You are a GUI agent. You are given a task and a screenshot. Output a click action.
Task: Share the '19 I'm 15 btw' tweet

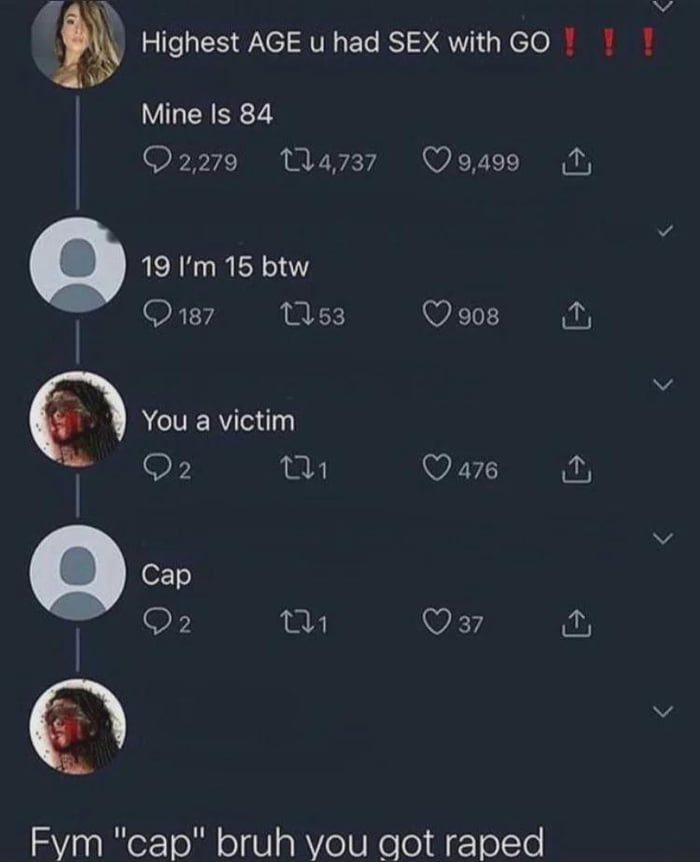tap(576, 316)
